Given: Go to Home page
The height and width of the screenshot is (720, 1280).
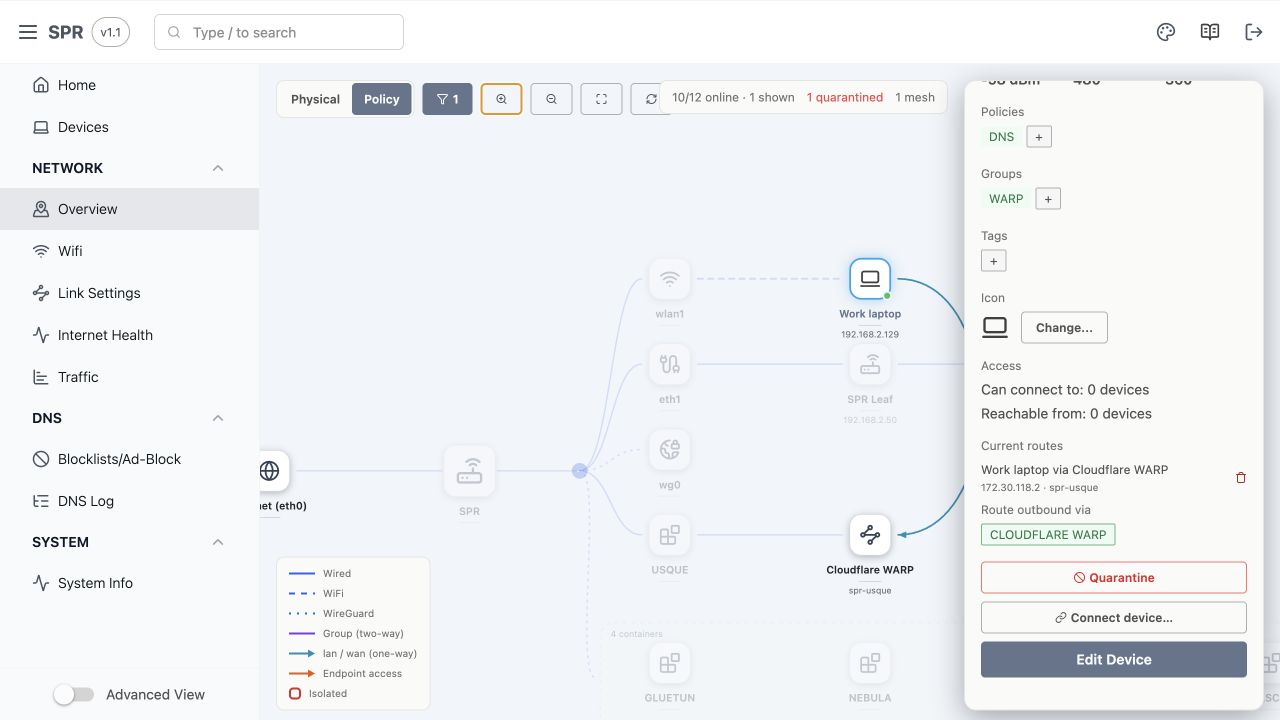Looking at the screenshot, I should point(129,85).
